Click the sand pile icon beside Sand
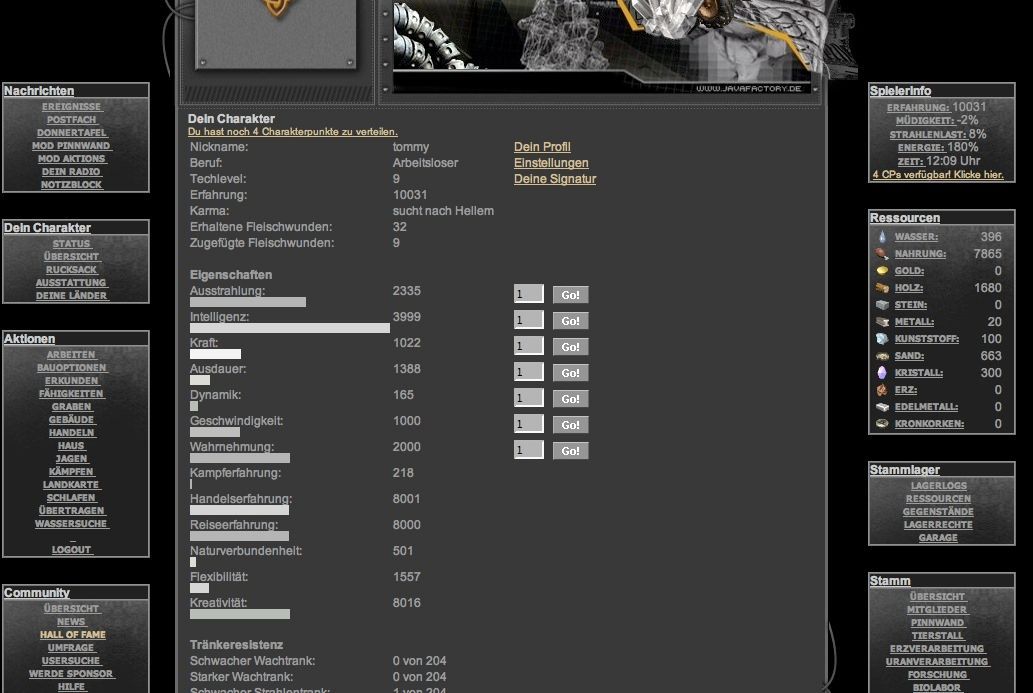The height and width of the screenshot is (693, 1033). [x=882, y=356]
